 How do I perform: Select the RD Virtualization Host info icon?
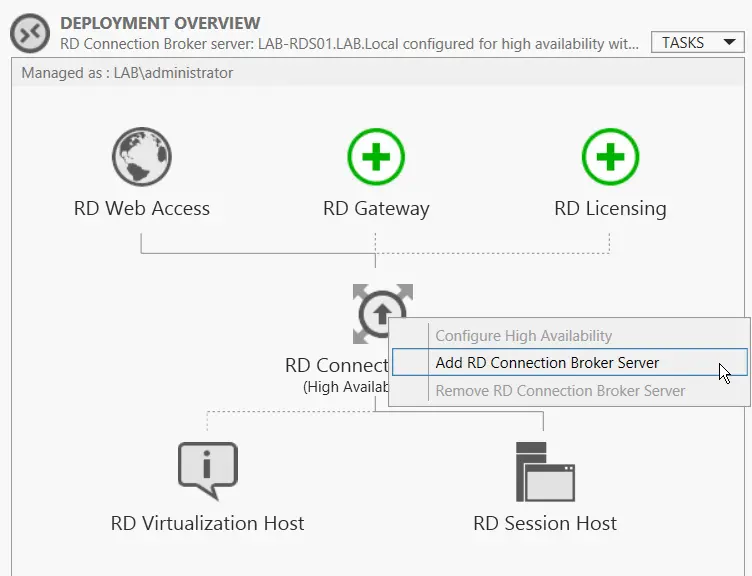click(208, 470)
